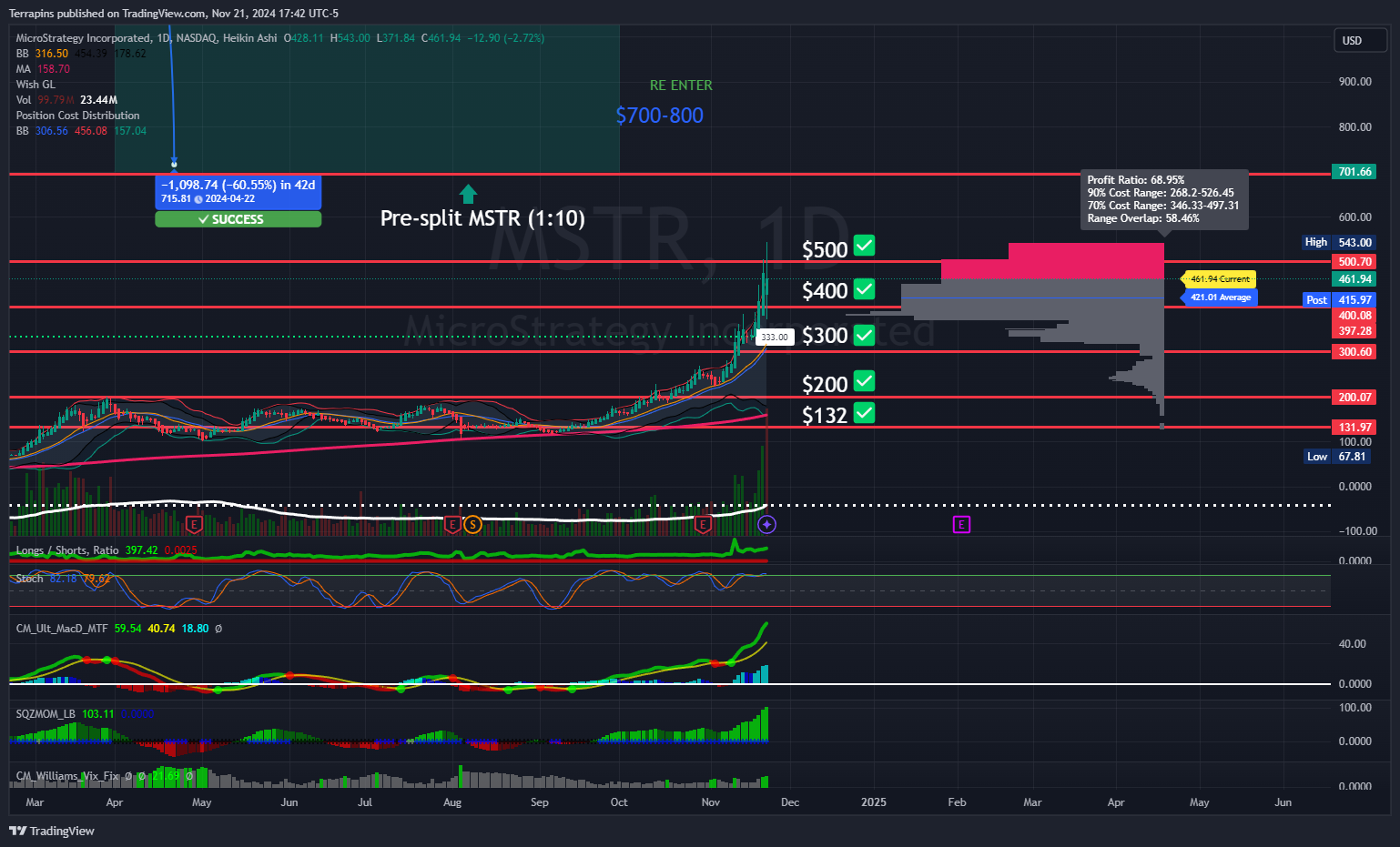Click the red earnings E marker near August

click(452, 524)
